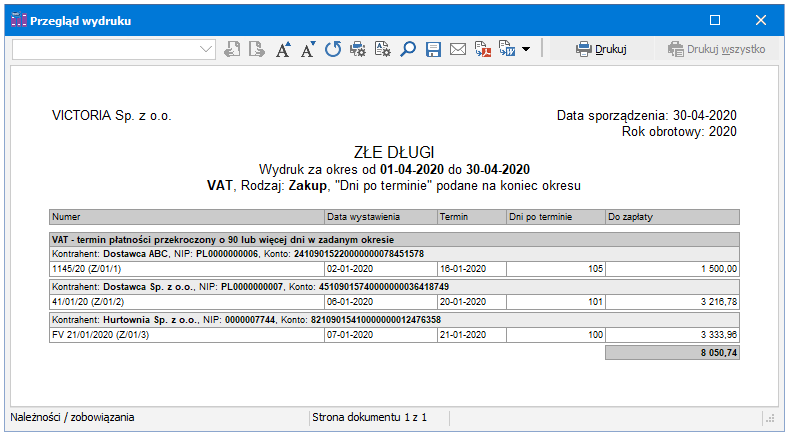Open the empty combo box in toolbar
The image size is (788, 436).
click(113, 49)
